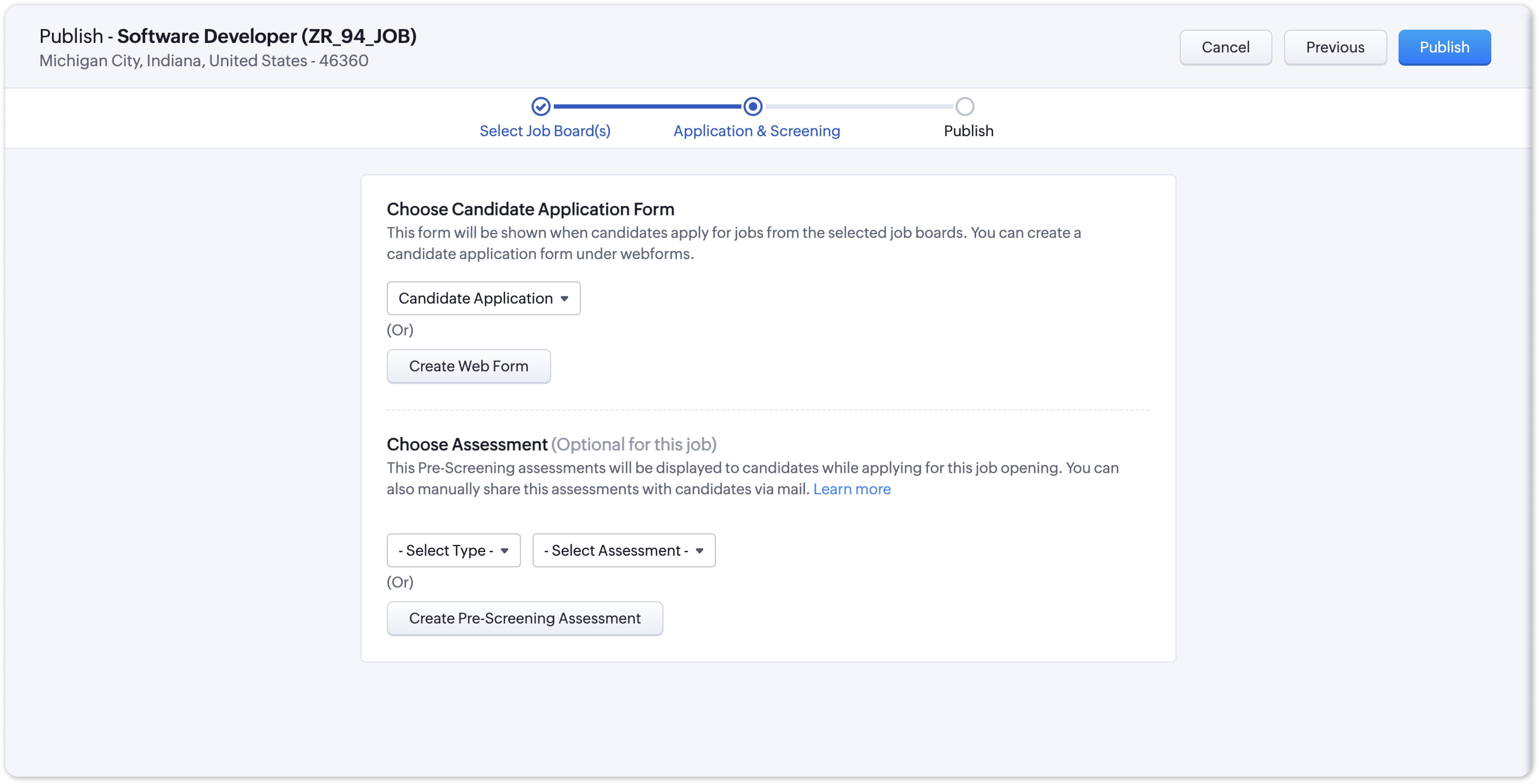Viewport: 1539px width, 784px height.
Task: Jump to the Publish step label
Action: 968,131
